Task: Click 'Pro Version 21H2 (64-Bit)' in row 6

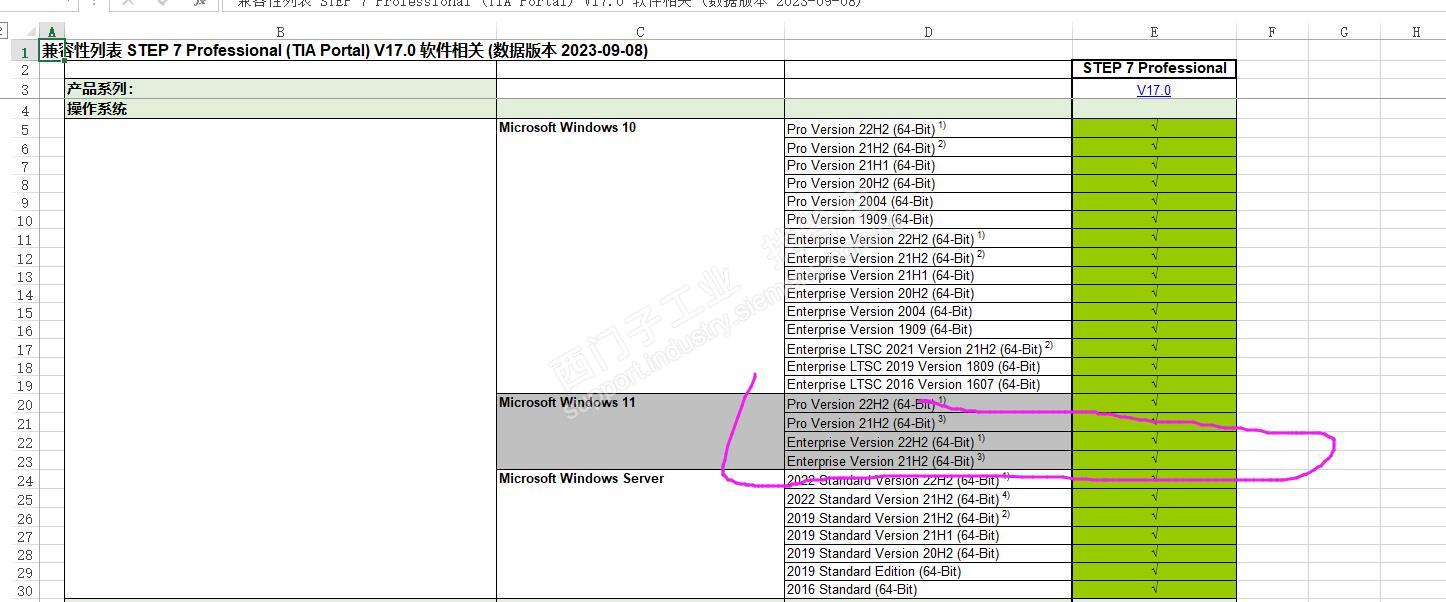Action: click(928, 147)
